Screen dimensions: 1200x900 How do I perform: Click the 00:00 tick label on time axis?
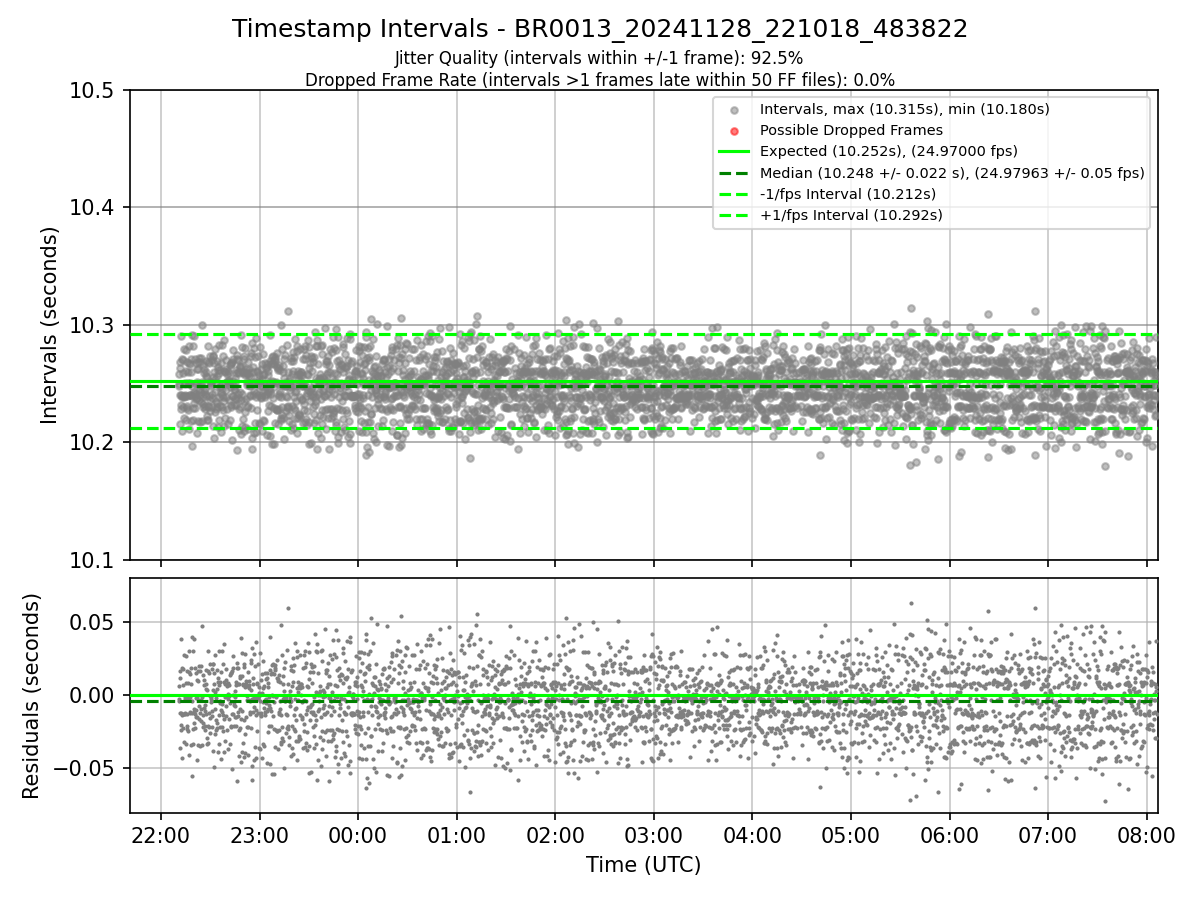click(358, 833)
